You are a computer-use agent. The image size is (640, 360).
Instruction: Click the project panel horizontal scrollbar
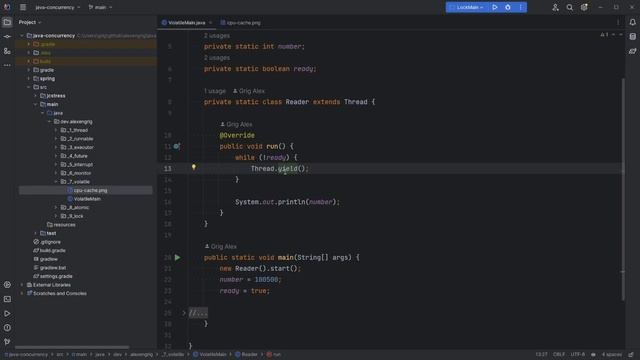pos(72,347)
